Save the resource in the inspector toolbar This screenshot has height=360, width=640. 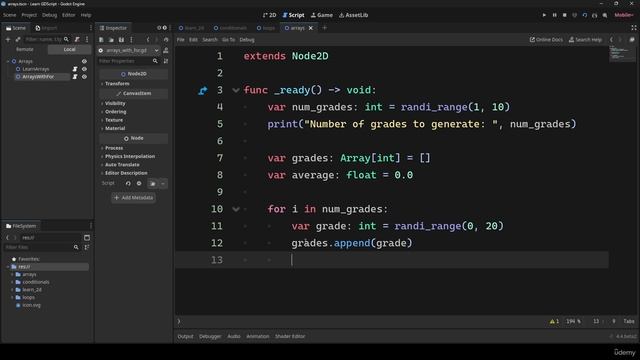121,40
